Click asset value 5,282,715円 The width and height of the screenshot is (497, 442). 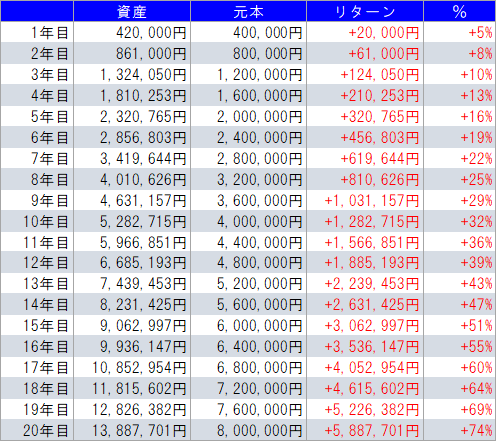coord(143,221)
